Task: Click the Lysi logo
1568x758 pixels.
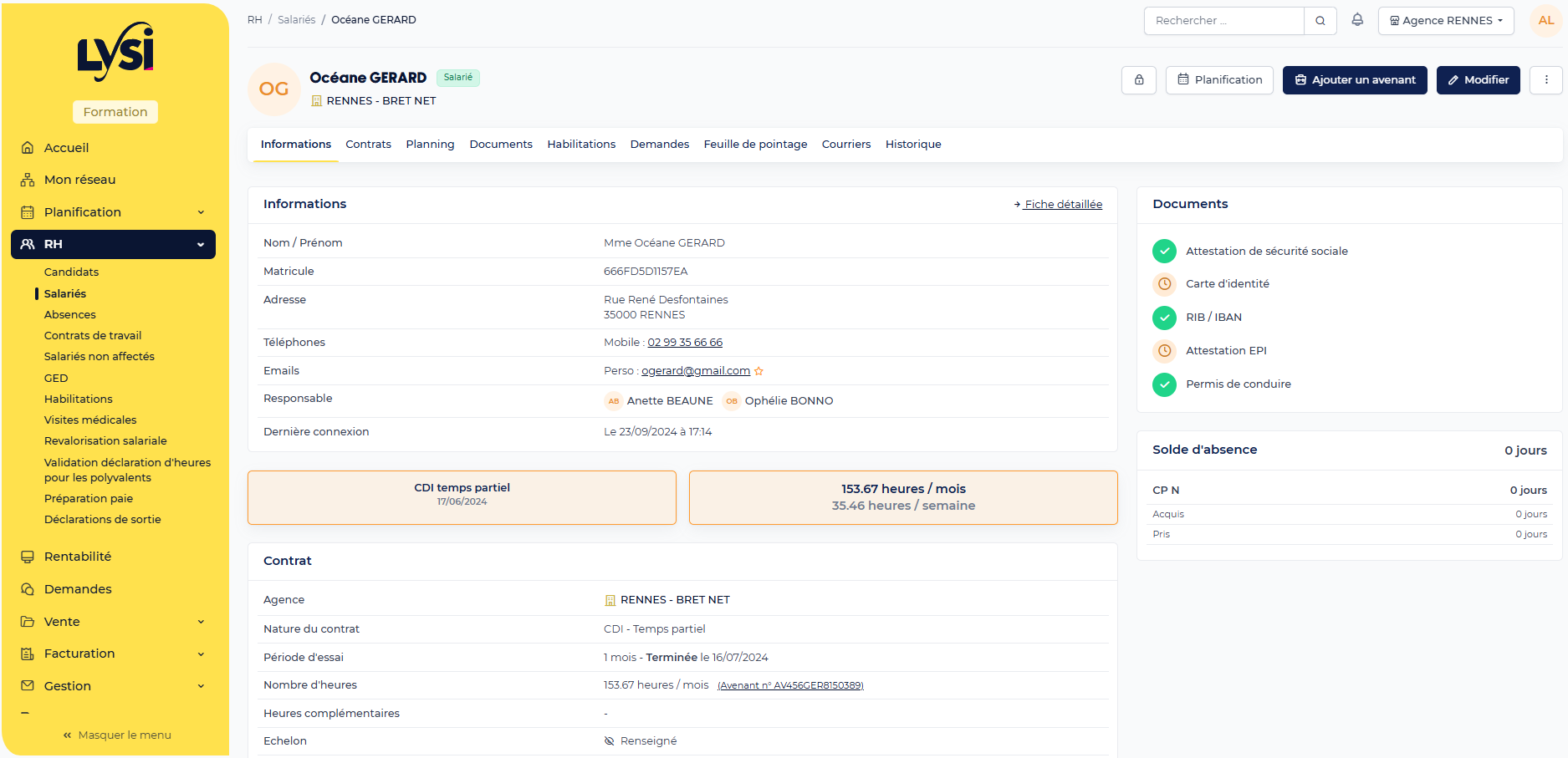Action: pyautogui.click(x=115, y=52)
